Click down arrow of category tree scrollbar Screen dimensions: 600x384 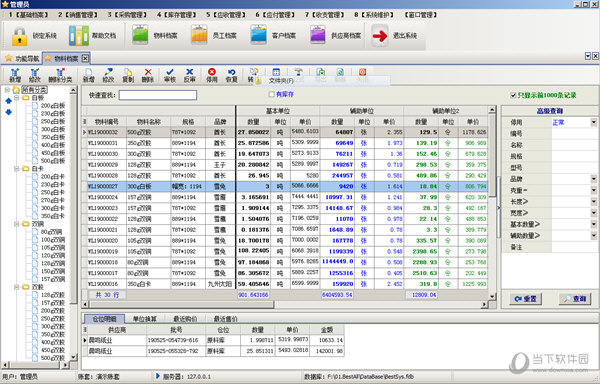[x=73, y=357]
